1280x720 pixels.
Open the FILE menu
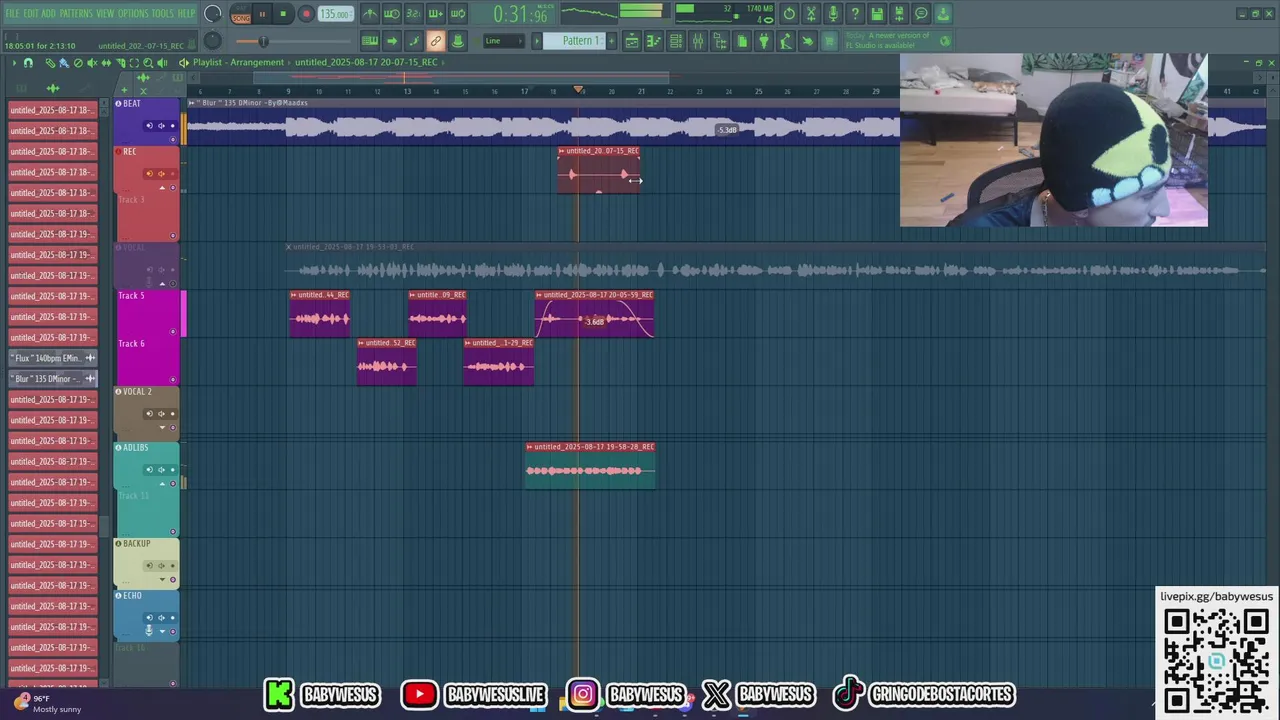12,13
